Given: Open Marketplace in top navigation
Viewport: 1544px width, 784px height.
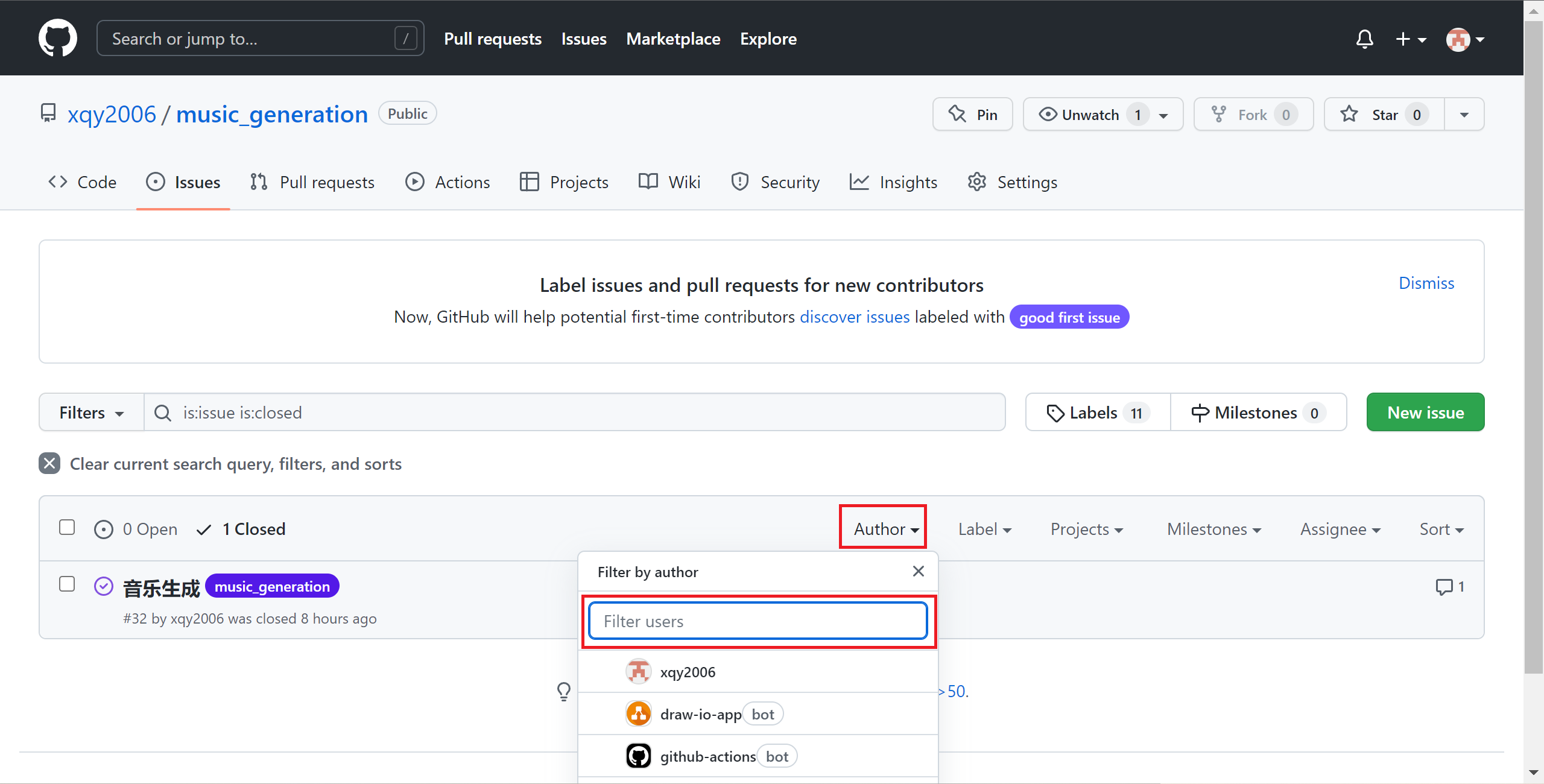Looking at the screenshot, I should tap(673, 39).
